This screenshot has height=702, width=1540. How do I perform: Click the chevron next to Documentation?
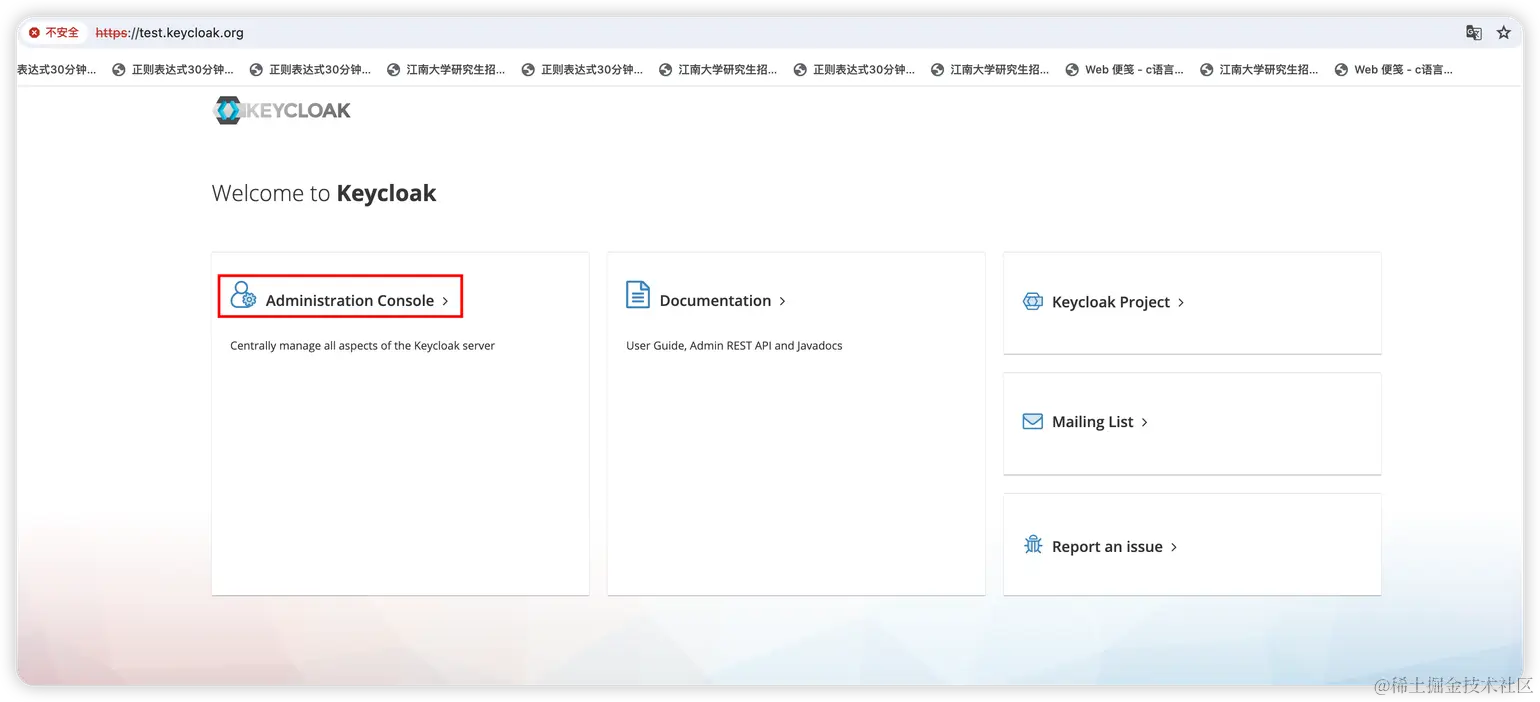pos(782,301)
